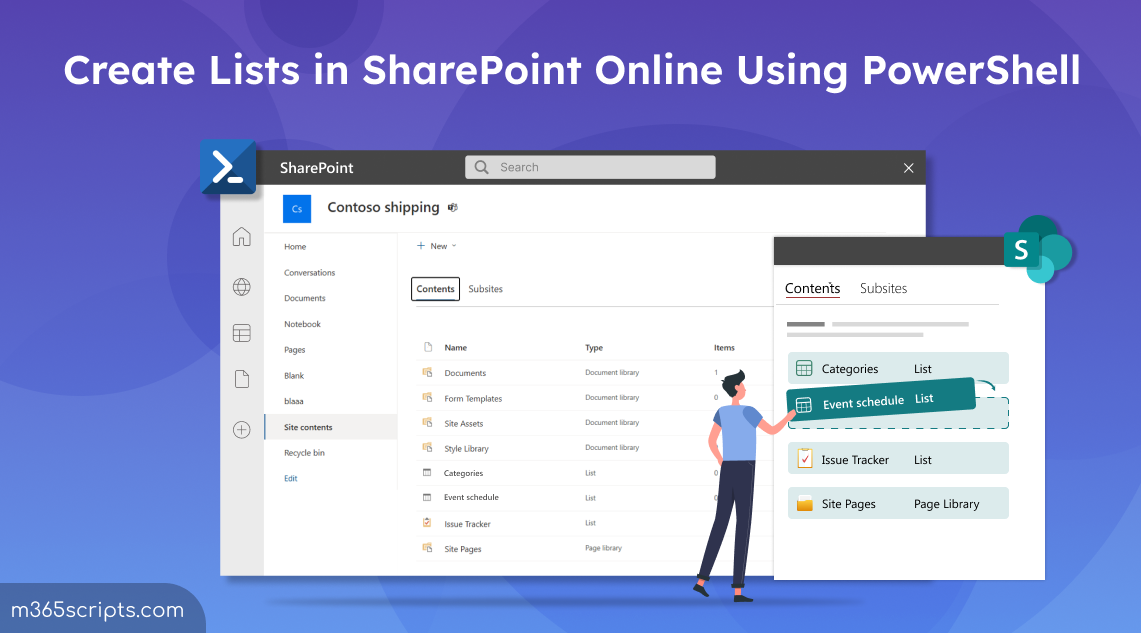
Task: Click the folder icon on the Site Pages card
Action: (805, 503)
